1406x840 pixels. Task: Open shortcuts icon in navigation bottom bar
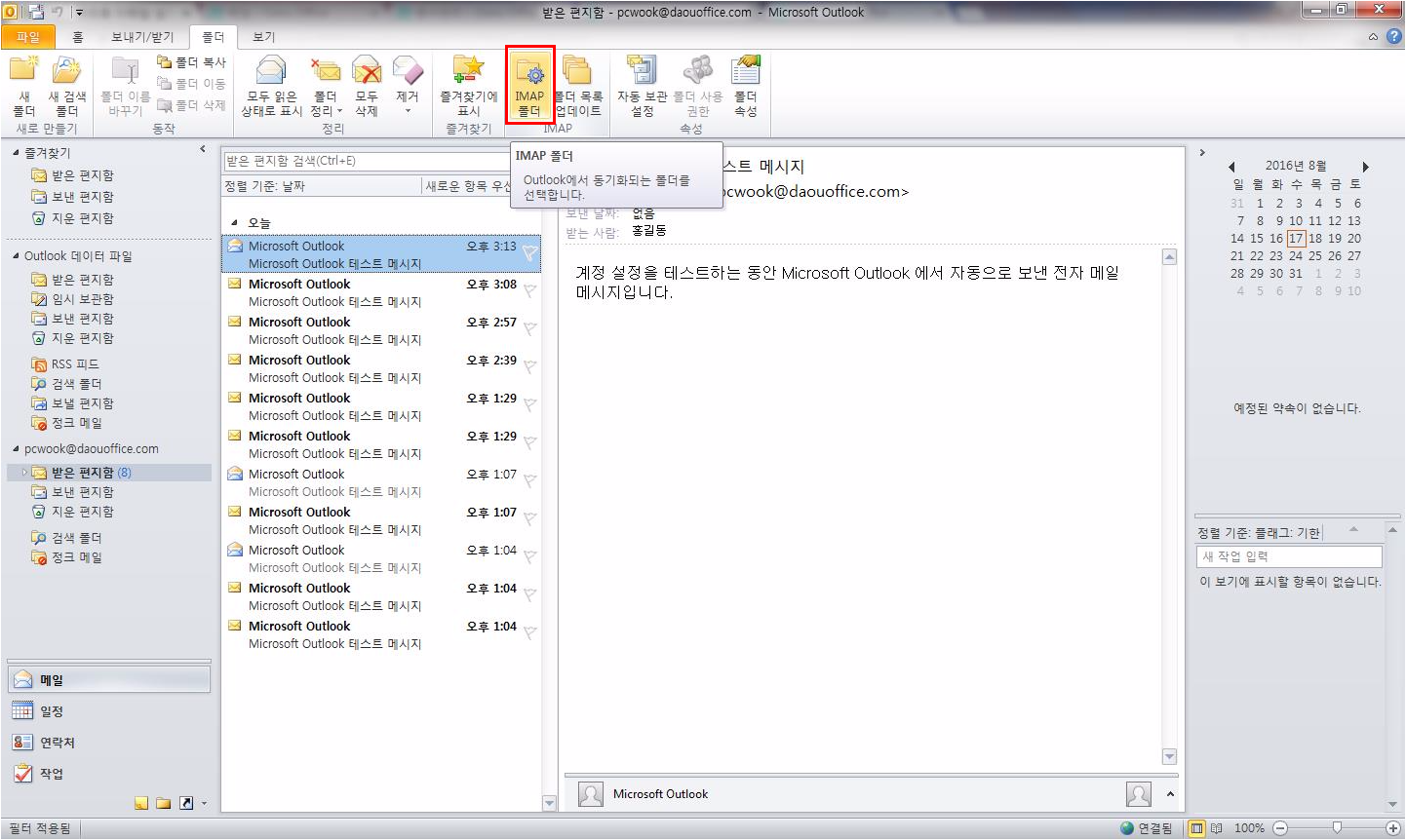pos(185,804)
